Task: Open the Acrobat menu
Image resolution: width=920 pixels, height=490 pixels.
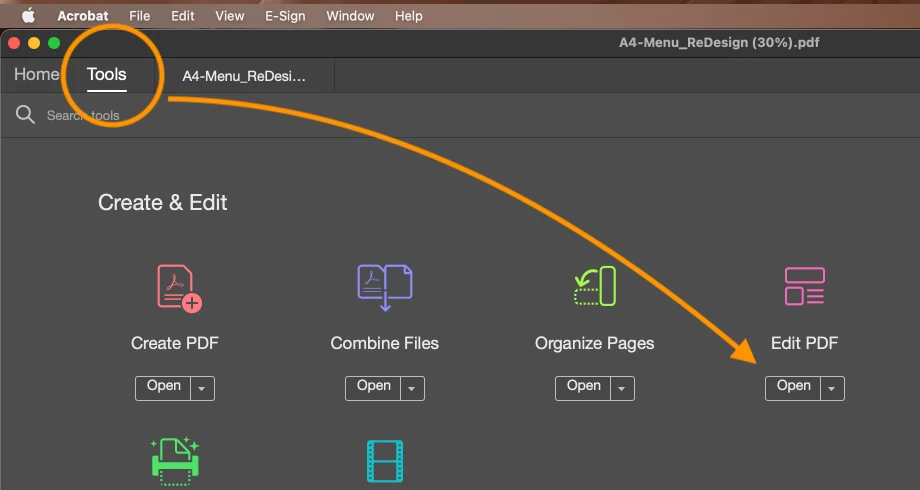Action: click(83, 16)
